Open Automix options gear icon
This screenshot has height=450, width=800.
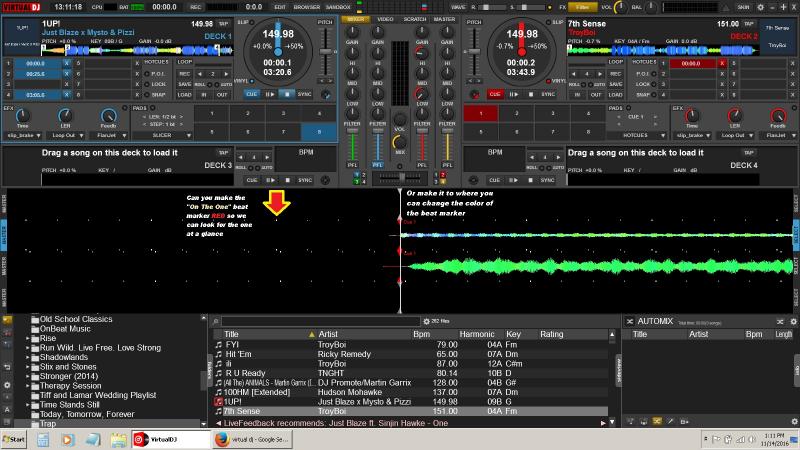[793, 321]
